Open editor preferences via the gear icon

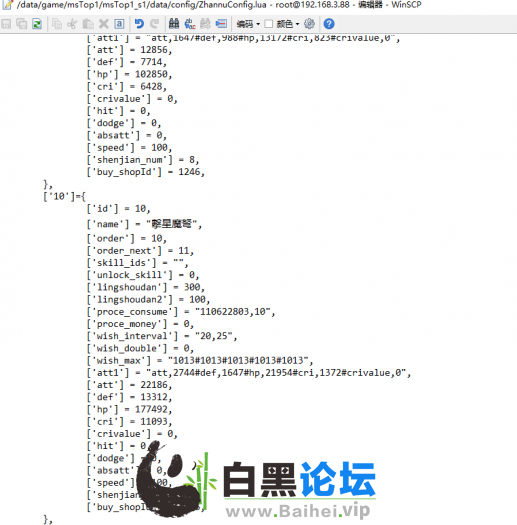click(309, 24)
